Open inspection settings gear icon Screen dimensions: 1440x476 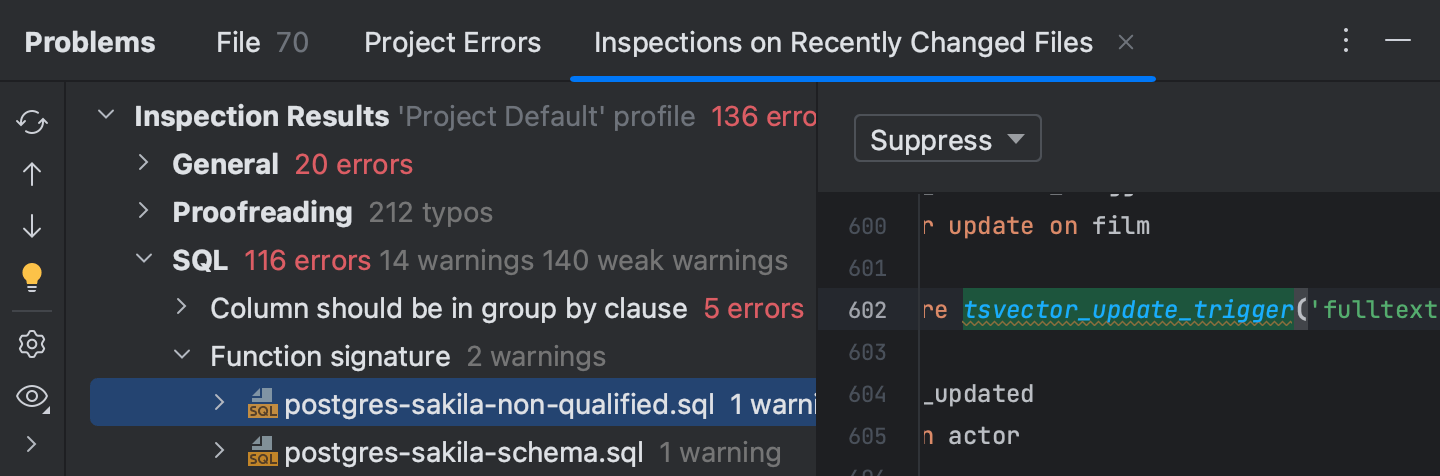(32, 345)
